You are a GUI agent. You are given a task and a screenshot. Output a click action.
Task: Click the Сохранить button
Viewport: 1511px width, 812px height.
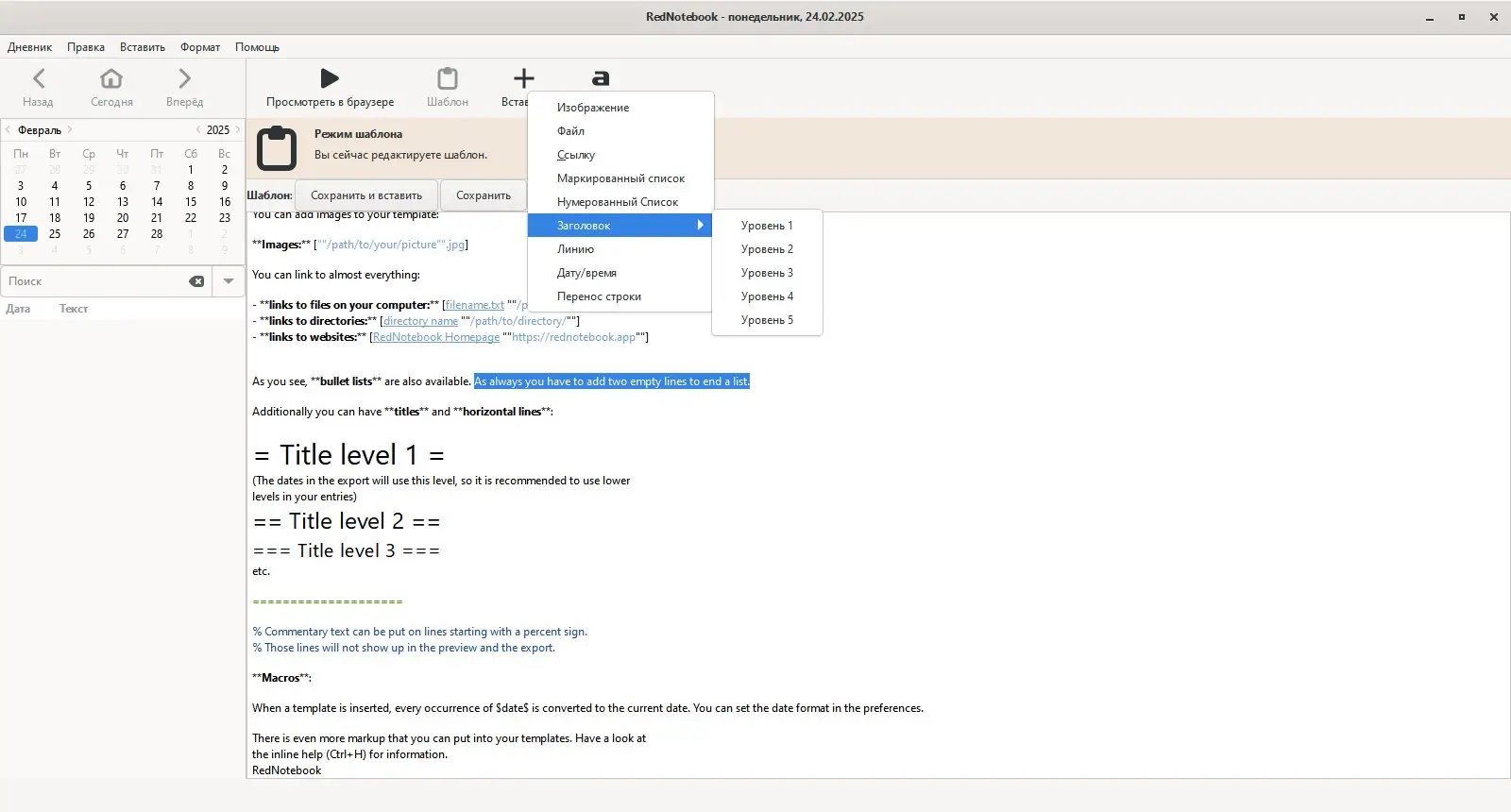click(484, 195)
